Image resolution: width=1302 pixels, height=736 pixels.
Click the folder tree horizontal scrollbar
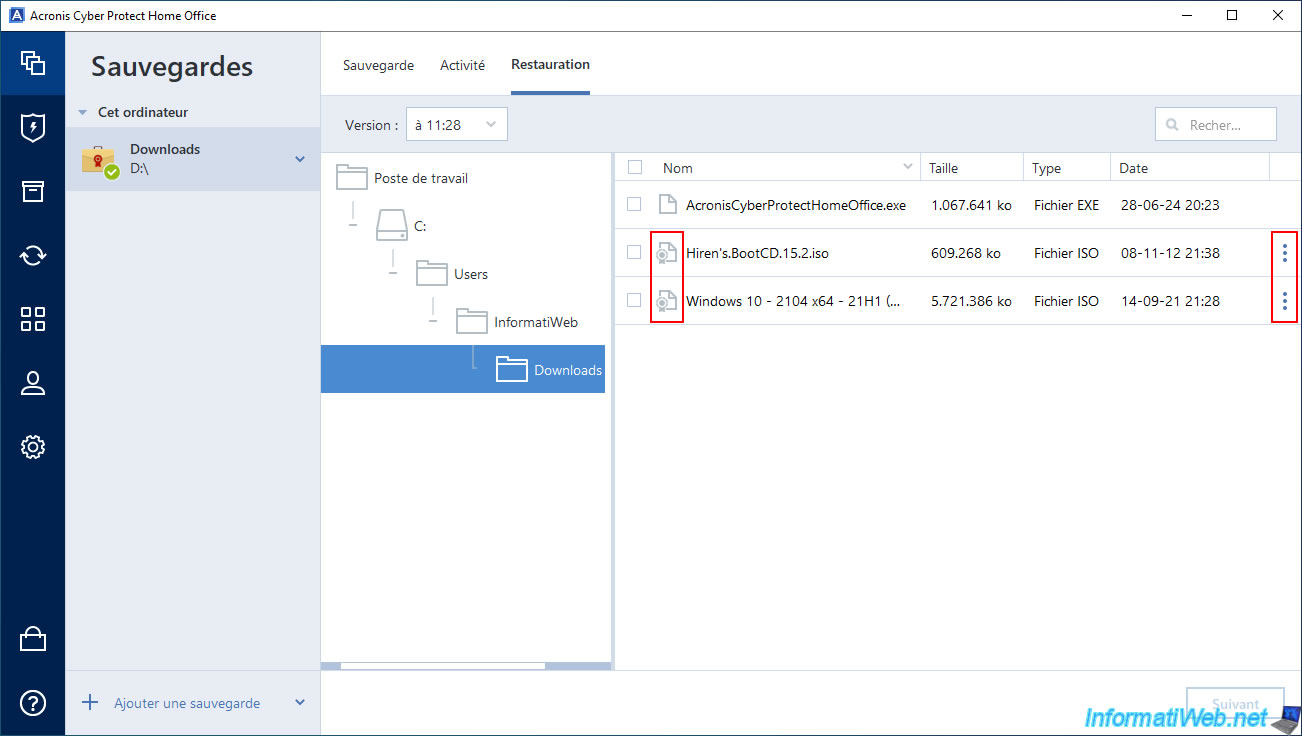[443, 666]
